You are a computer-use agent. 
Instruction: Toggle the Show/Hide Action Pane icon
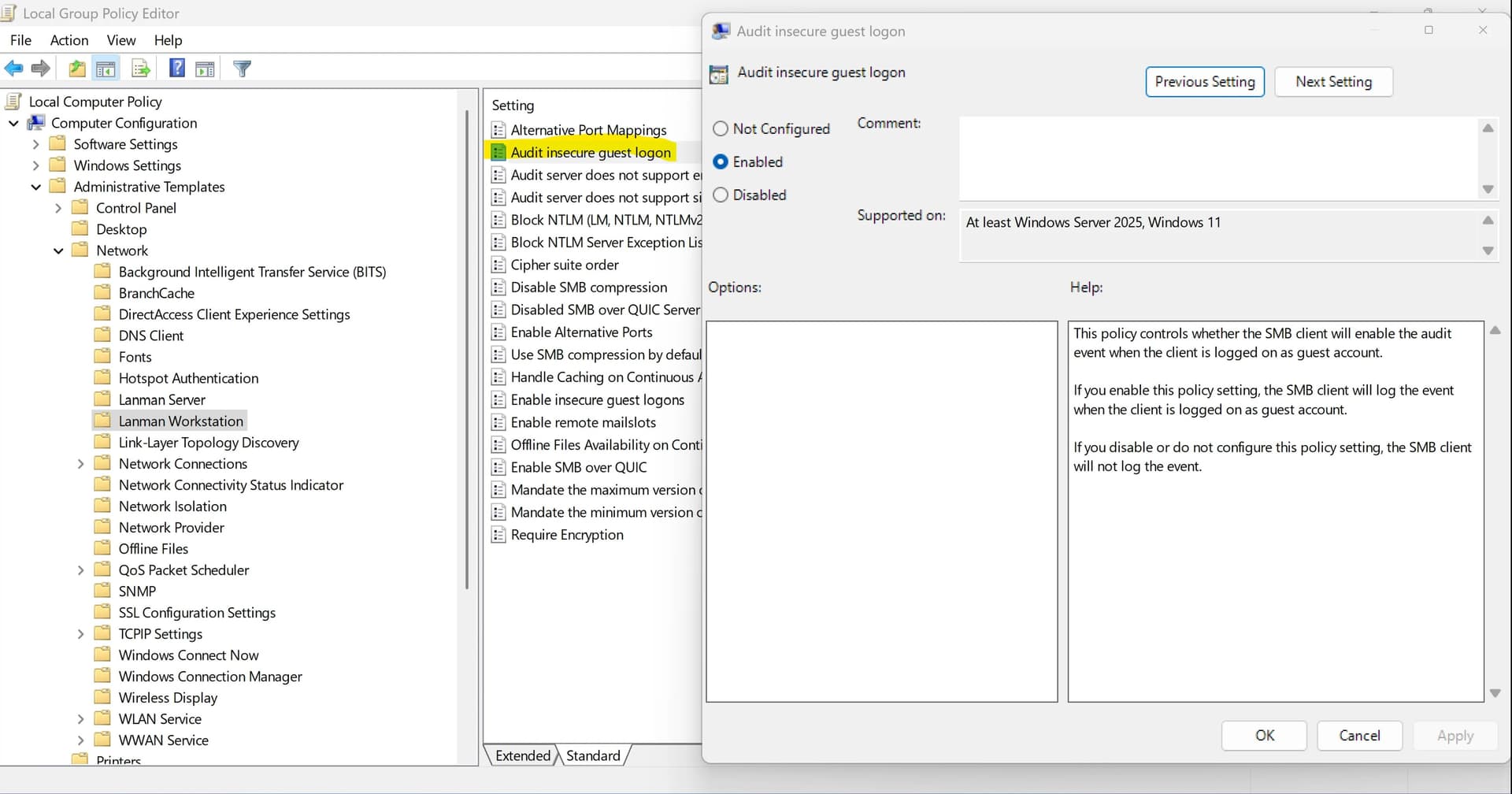206,69
